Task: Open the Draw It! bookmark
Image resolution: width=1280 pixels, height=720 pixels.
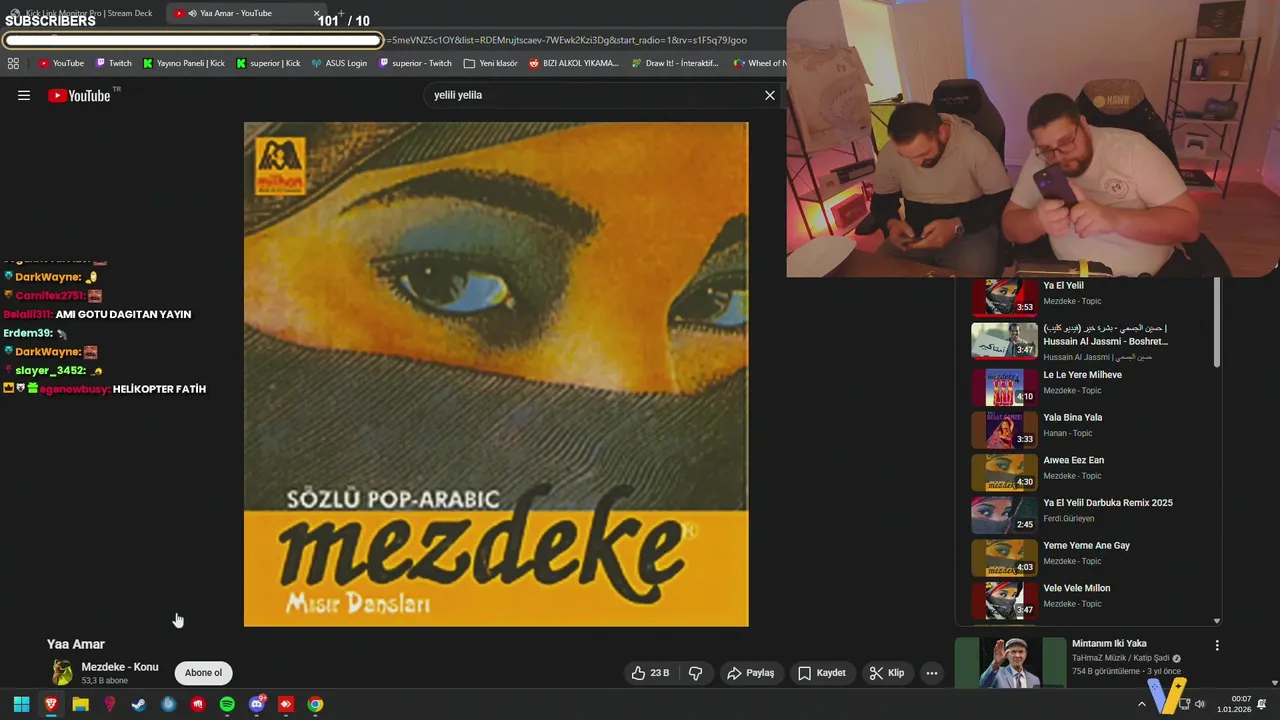Action: point(675,63)
